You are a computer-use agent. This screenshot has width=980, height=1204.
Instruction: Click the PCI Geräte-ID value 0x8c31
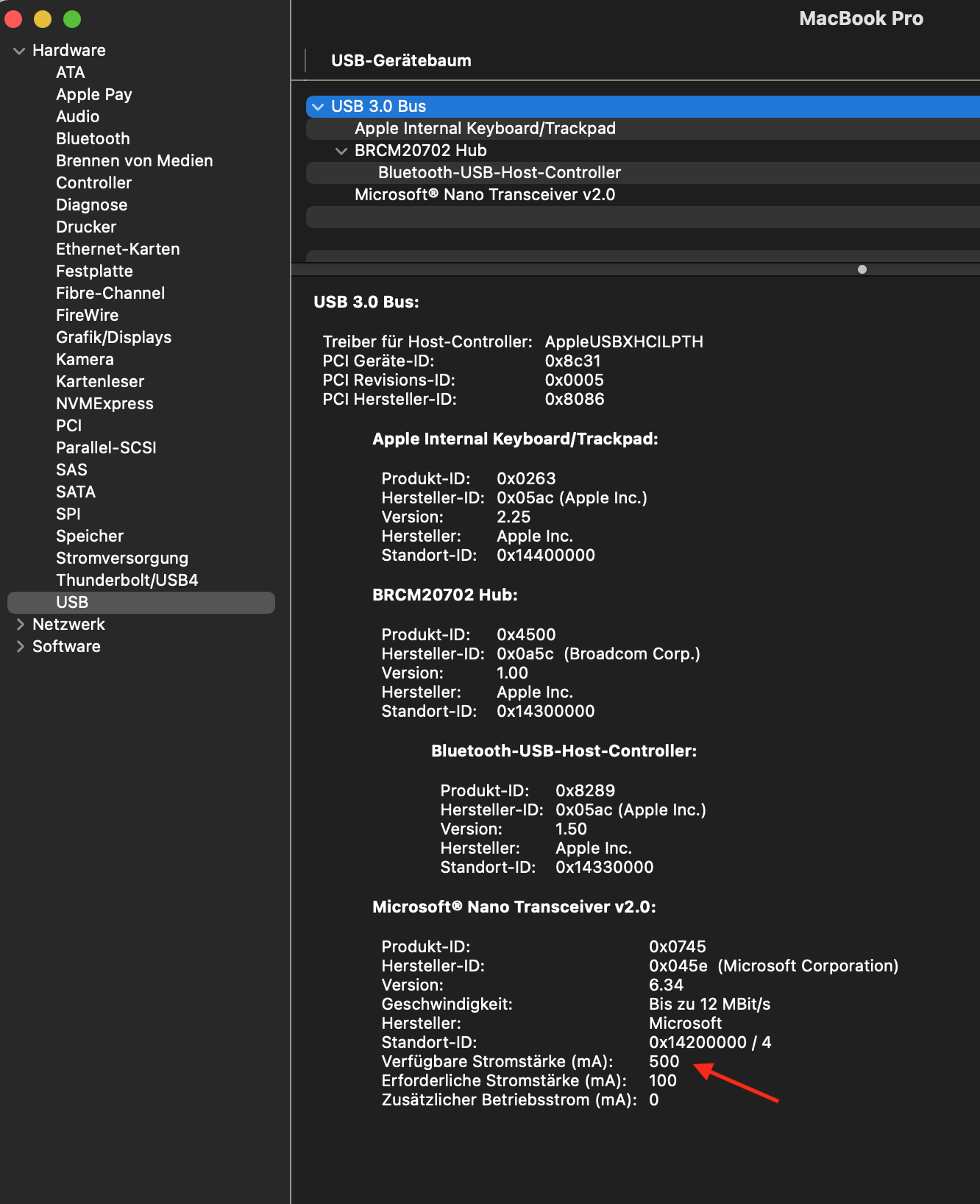572,361
